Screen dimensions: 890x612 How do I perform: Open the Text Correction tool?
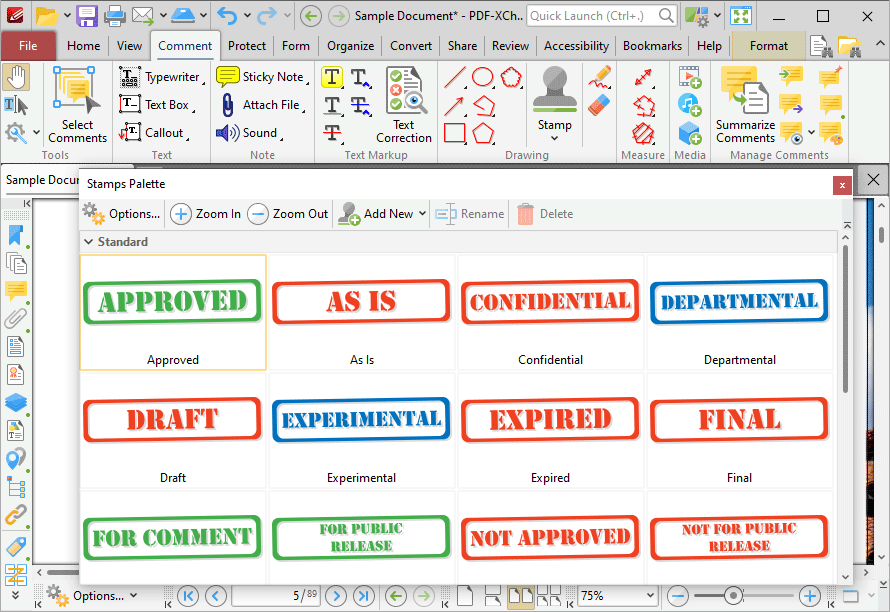(404, 105)
